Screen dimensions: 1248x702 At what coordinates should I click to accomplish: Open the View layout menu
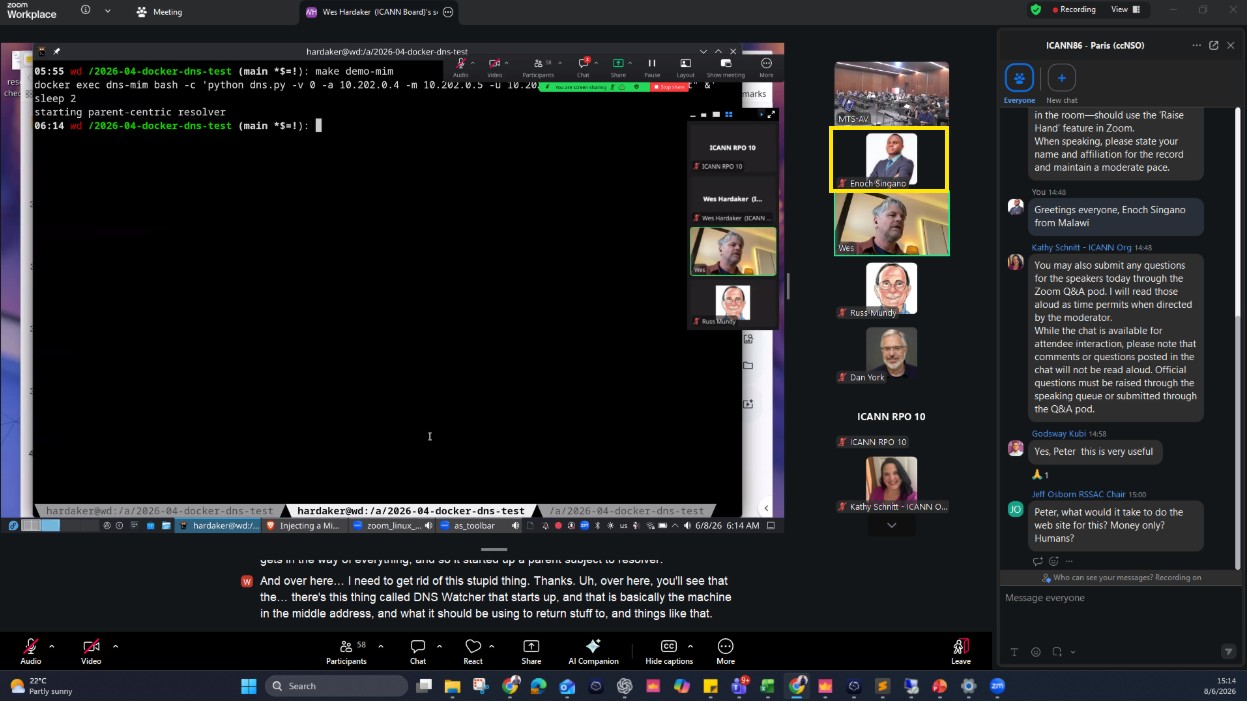(1124, 9)
